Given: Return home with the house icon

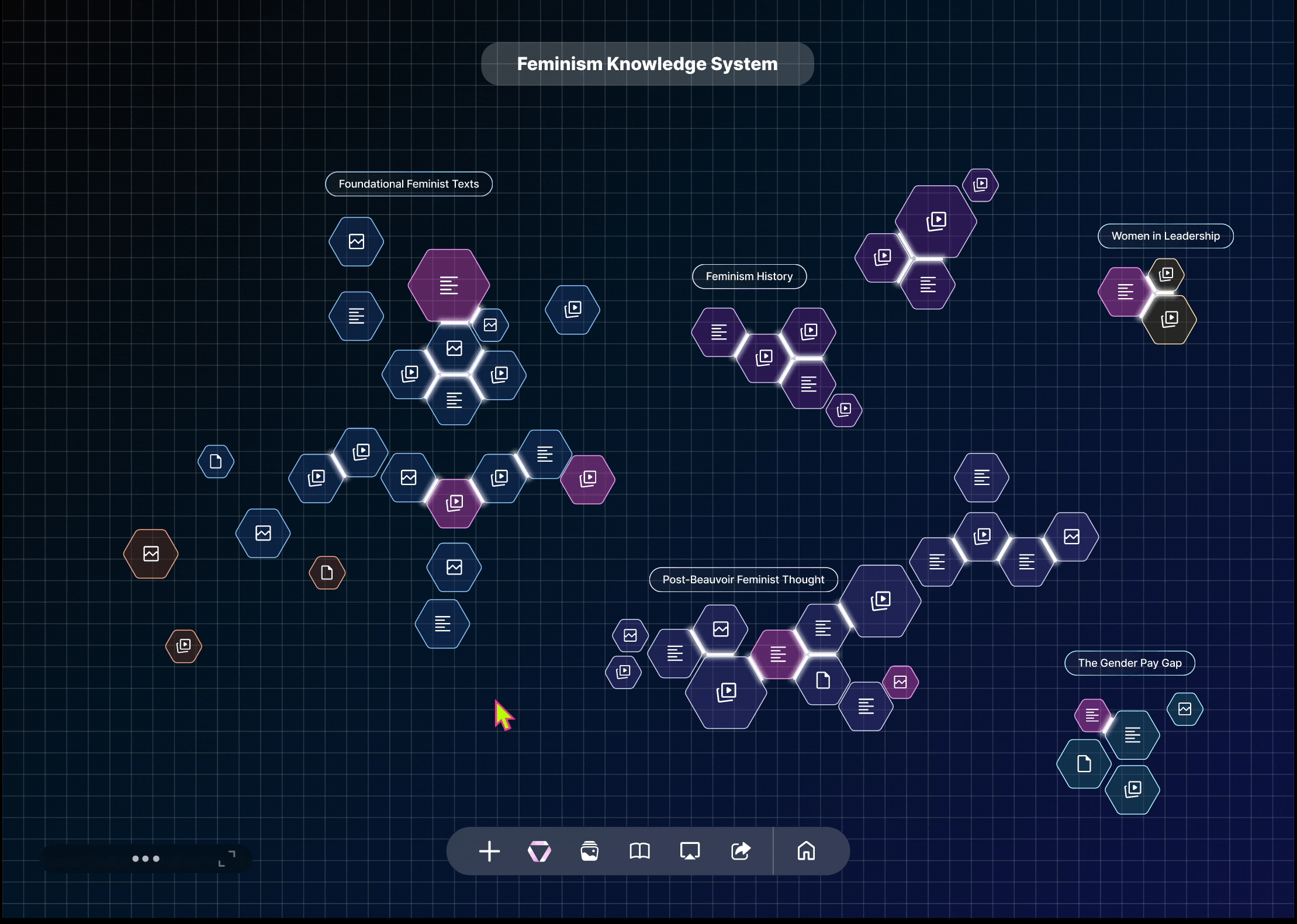Looking at the screenshot, I should click(x=807, y=852).
